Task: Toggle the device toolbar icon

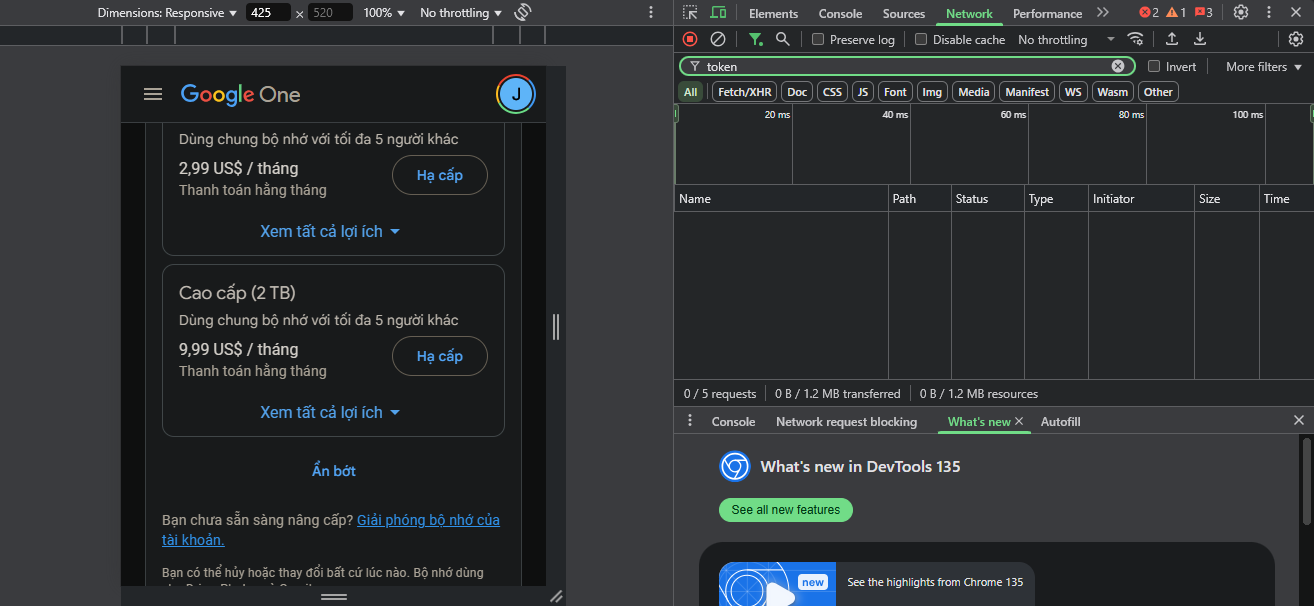Action: [x=718, y=13]
